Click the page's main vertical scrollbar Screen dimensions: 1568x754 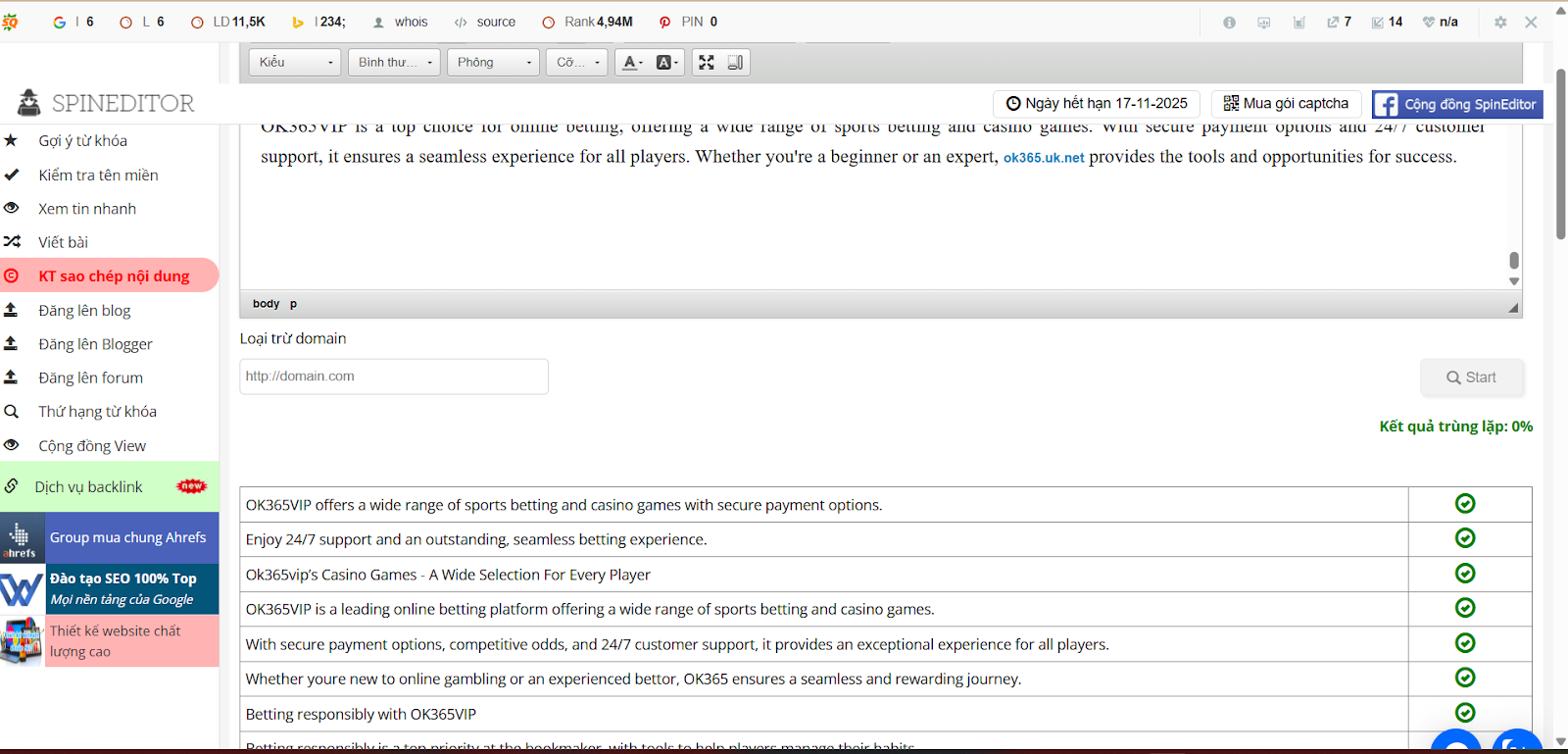tap(1560, 154)
